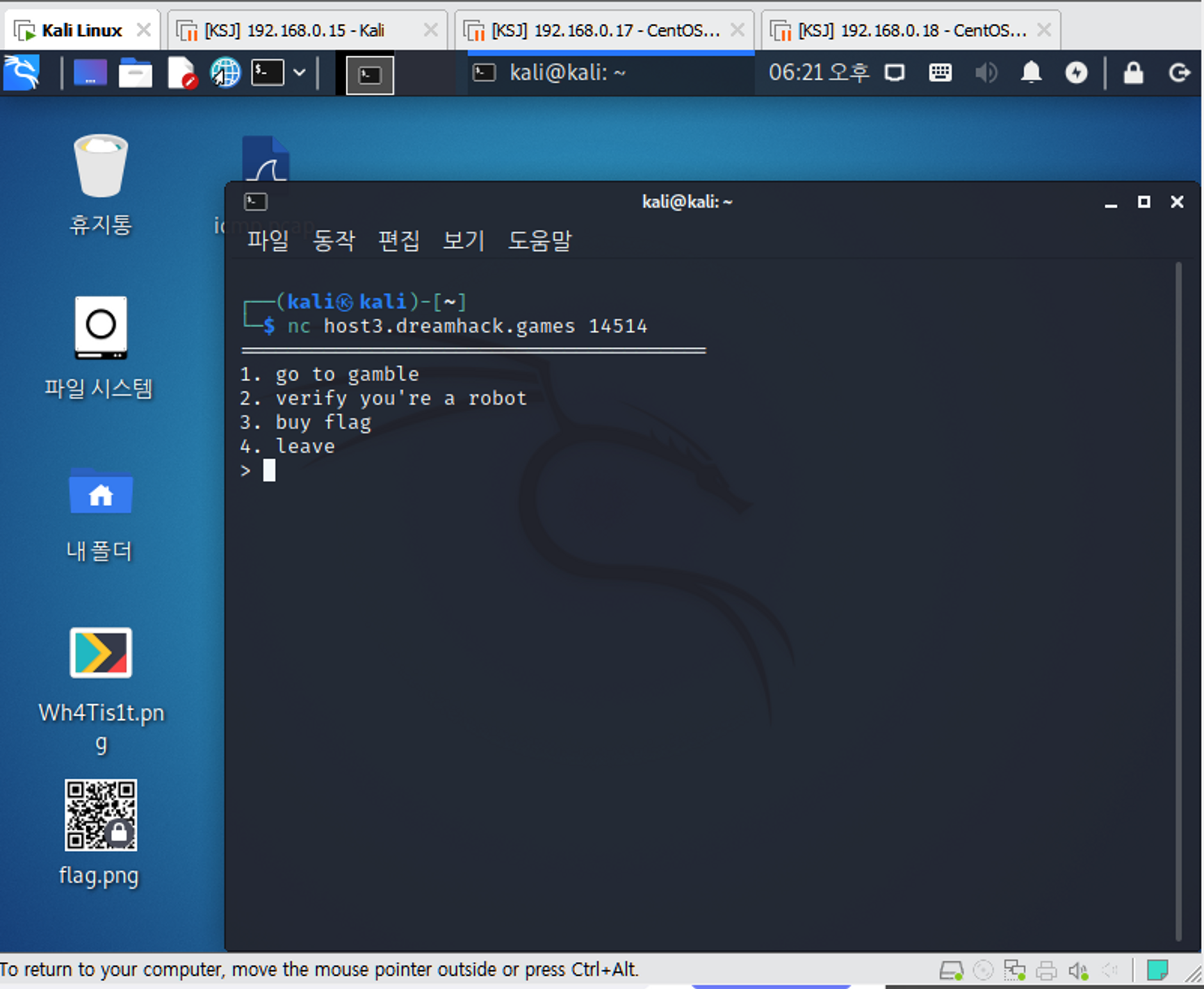Image resolution: width=1204 pixels, height=989 pixels.
Task: Click the CD/DVD status icon in VMware bar
Action: 983,971
